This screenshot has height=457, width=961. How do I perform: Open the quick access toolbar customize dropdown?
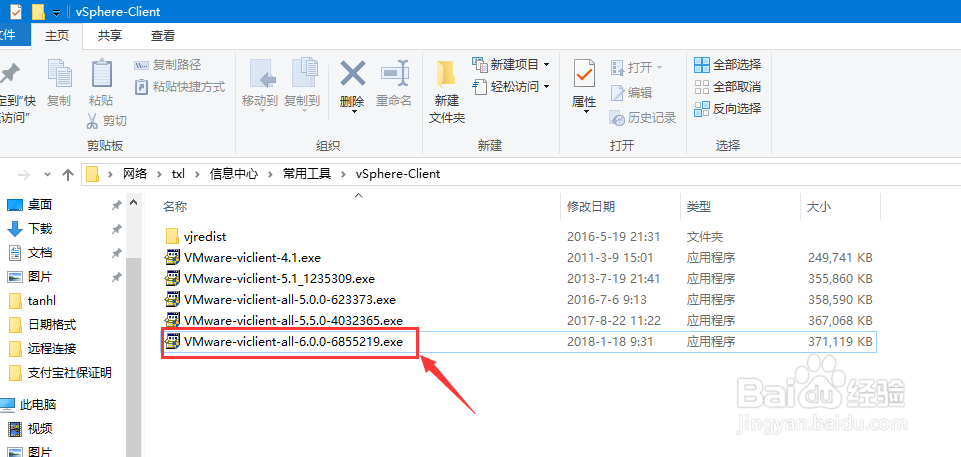(56, 12)
